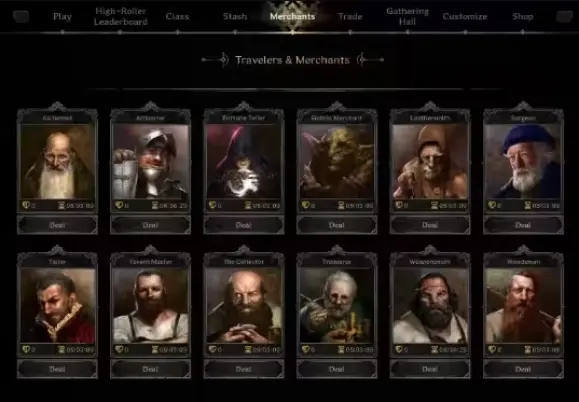Click Deal under the Leathersmith
The image size is (579, 402).
click(430, 225)
